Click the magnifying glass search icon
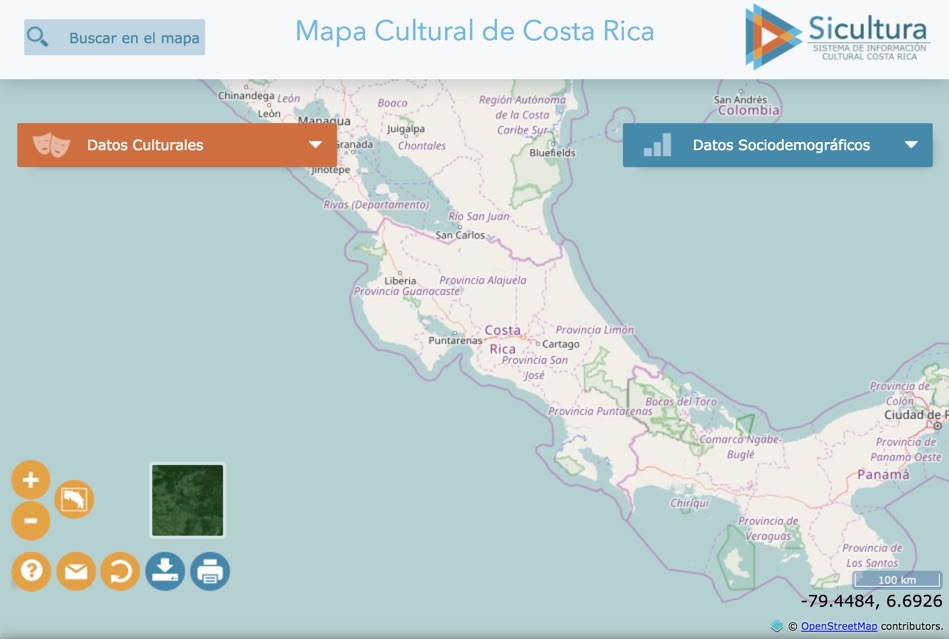 (x=38, y=38)
